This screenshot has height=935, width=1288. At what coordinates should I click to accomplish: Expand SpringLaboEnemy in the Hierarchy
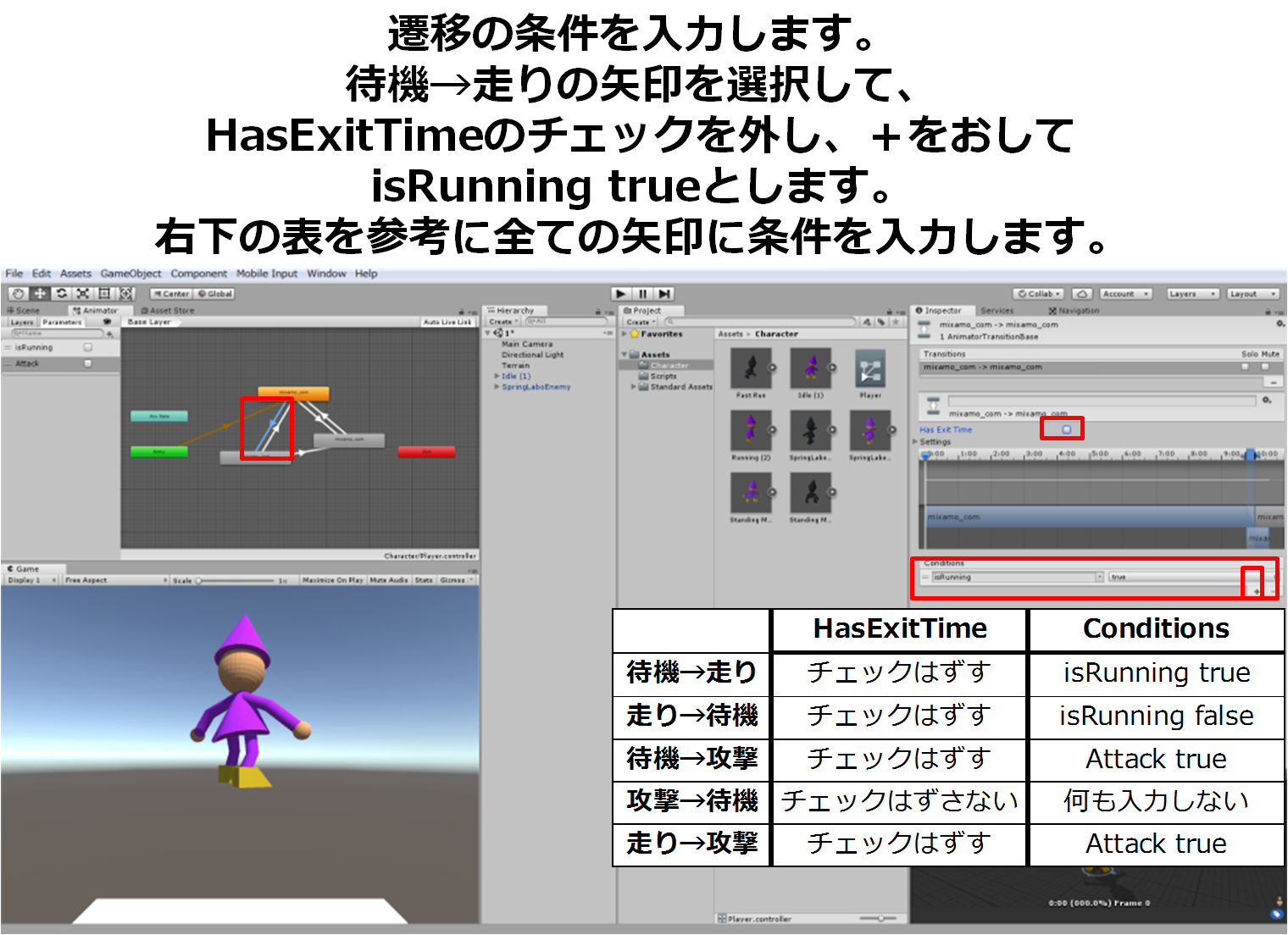click(x=497, y=387)
